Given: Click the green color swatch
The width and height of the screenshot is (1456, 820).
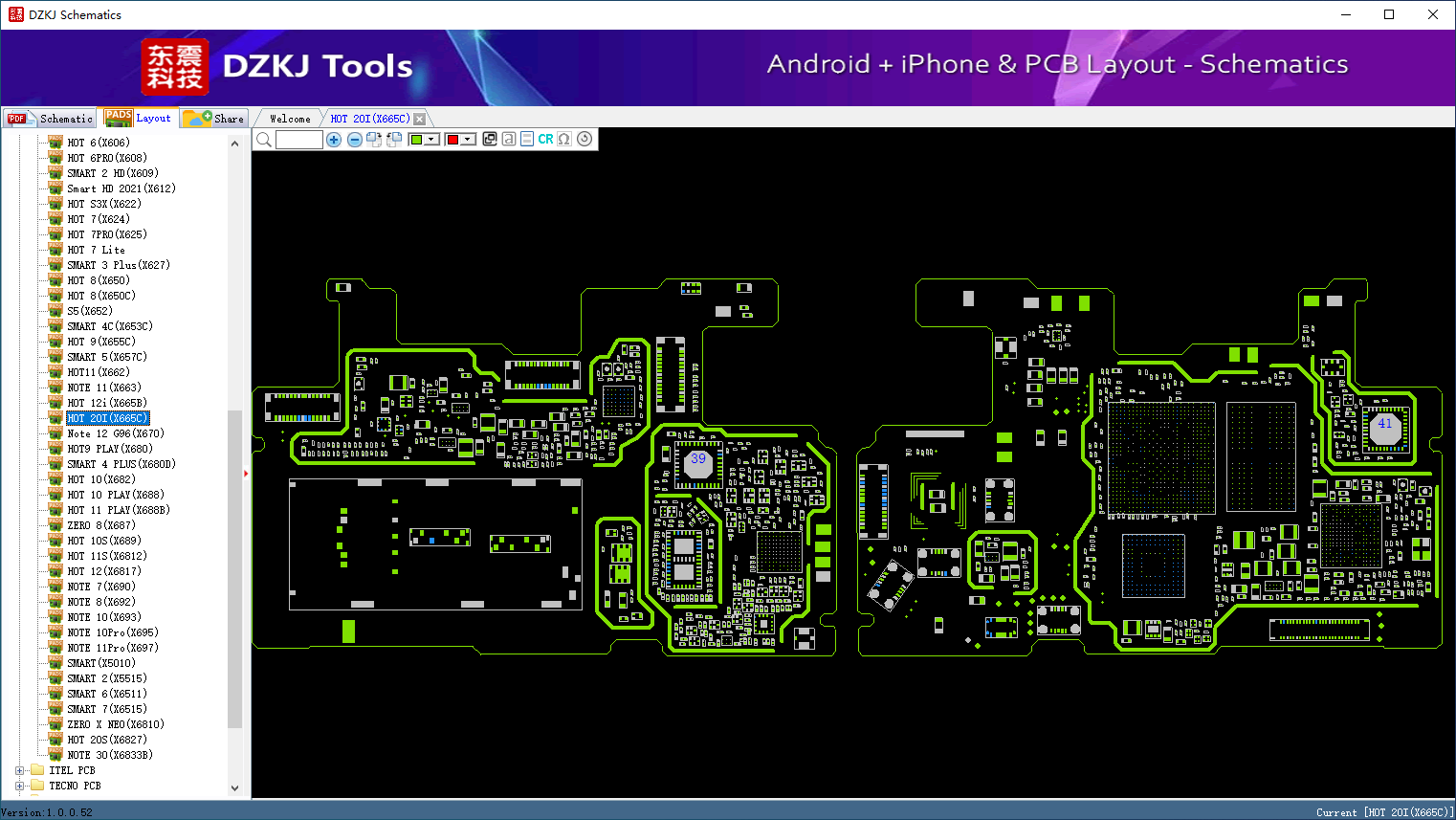Looking at the screenshot, I should [417, 140].
